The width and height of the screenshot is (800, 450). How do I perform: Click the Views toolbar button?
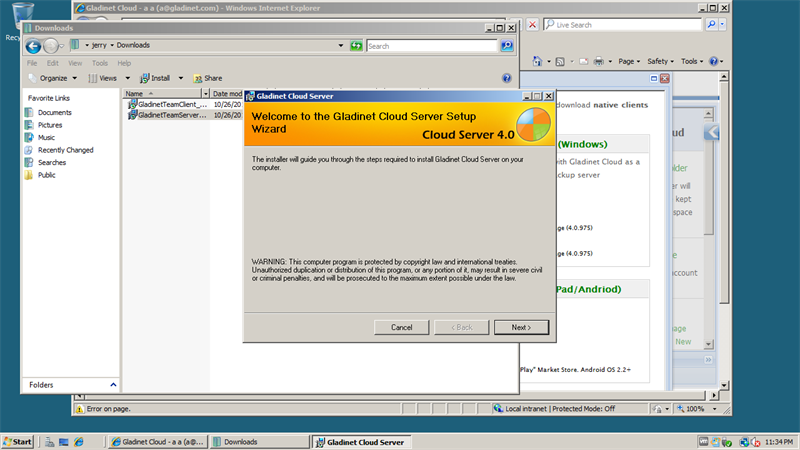pyautogui.click(x=104, y=78)
